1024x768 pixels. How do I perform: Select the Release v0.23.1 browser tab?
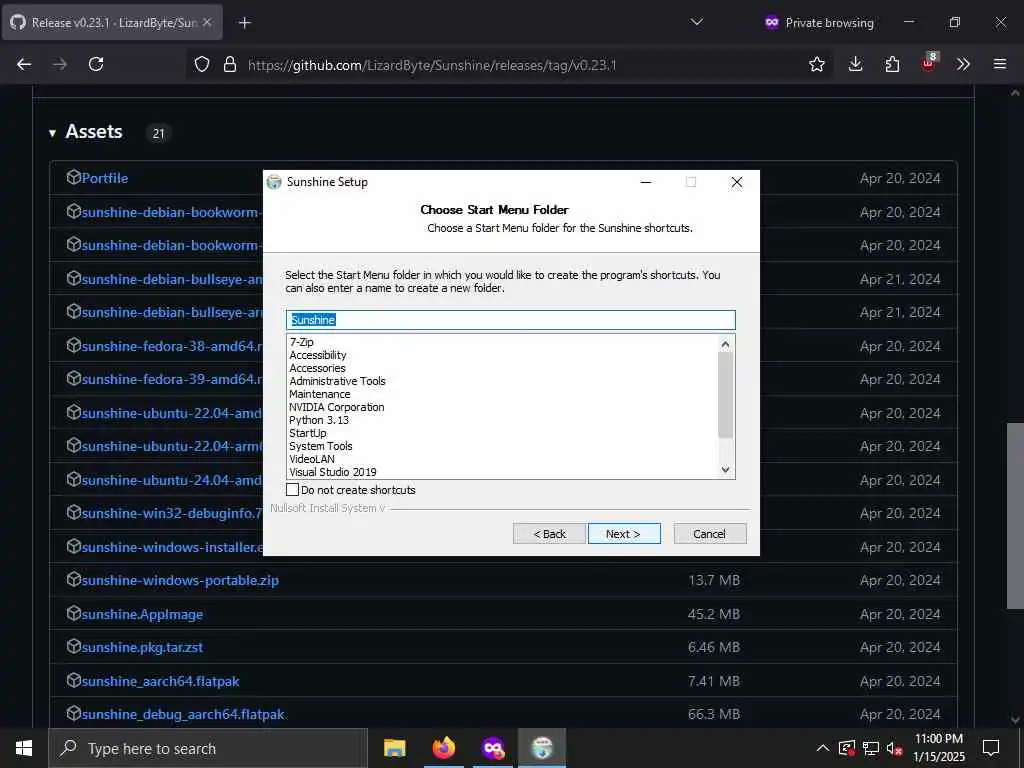point(112,22)
